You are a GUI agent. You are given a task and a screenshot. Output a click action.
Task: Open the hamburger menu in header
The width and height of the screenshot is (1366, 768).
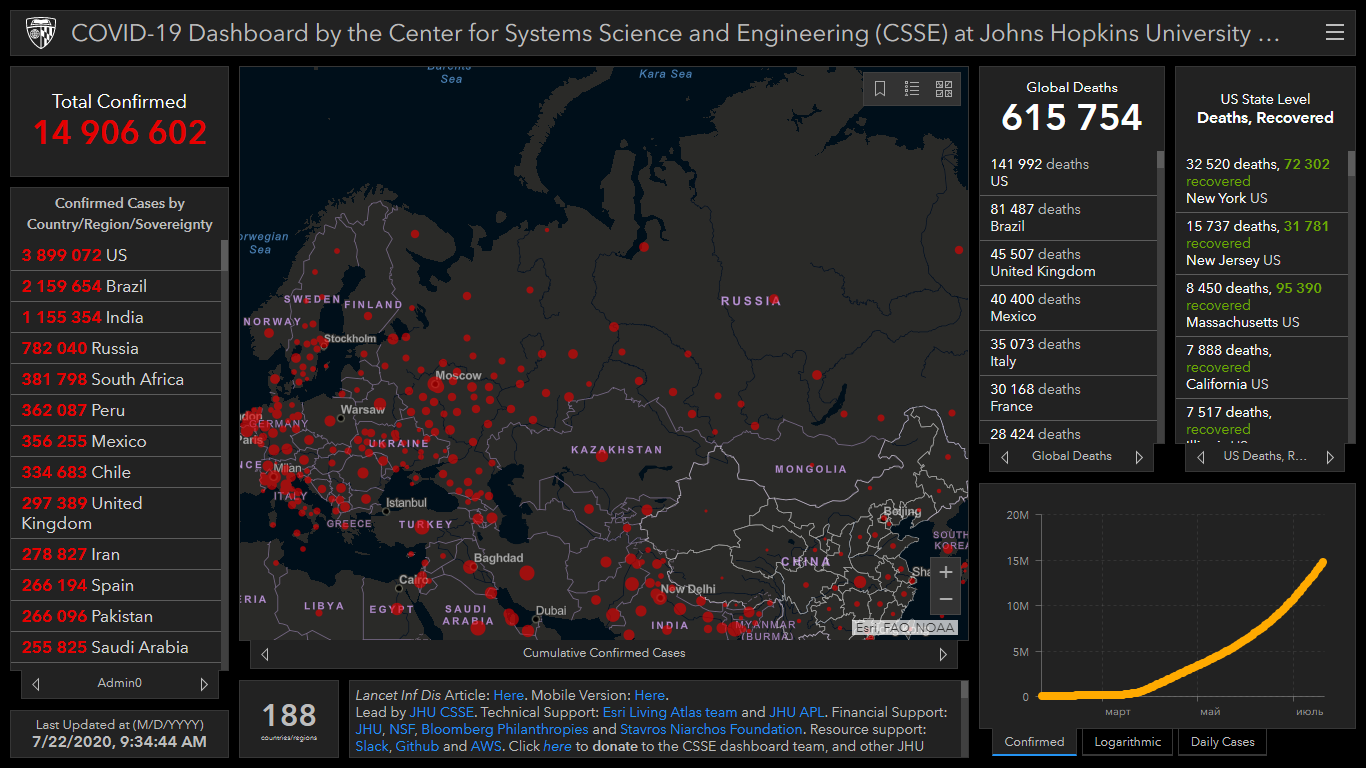coord(1334,33)
